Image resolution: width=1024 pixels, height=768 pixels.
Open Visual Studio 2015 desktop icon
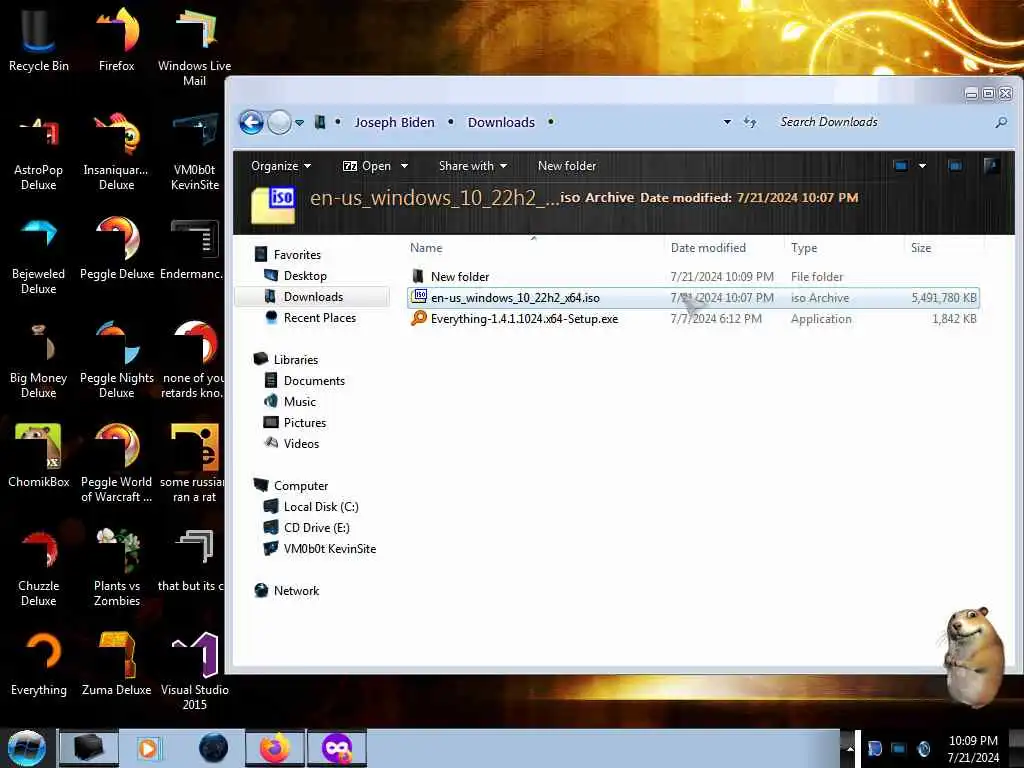pos(195,671)
